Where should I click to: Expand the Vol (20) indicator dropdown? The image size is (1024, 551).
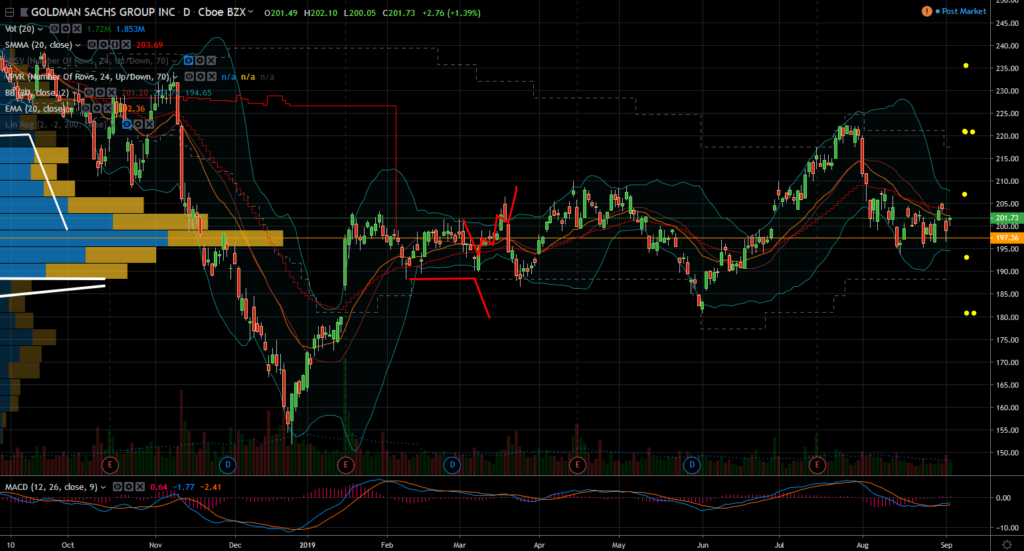click(x=40, y=29)
